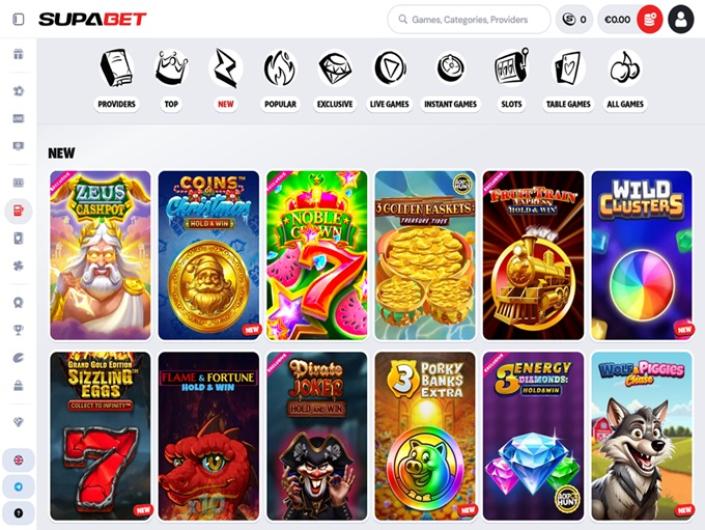Select the Top crown category icon

point(171,68)
